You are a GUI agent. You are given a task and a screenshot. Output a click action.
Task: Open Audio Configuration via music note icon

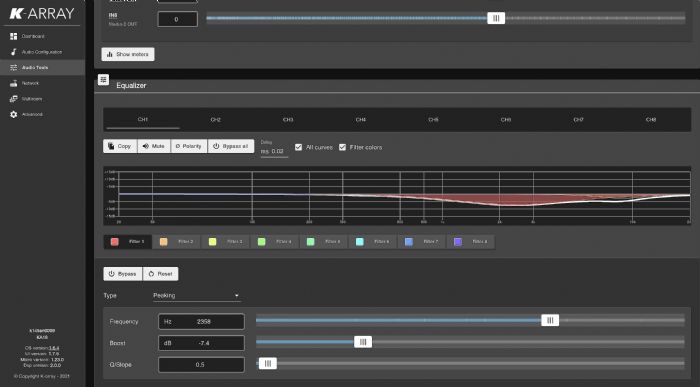click(x=13, y=52)
